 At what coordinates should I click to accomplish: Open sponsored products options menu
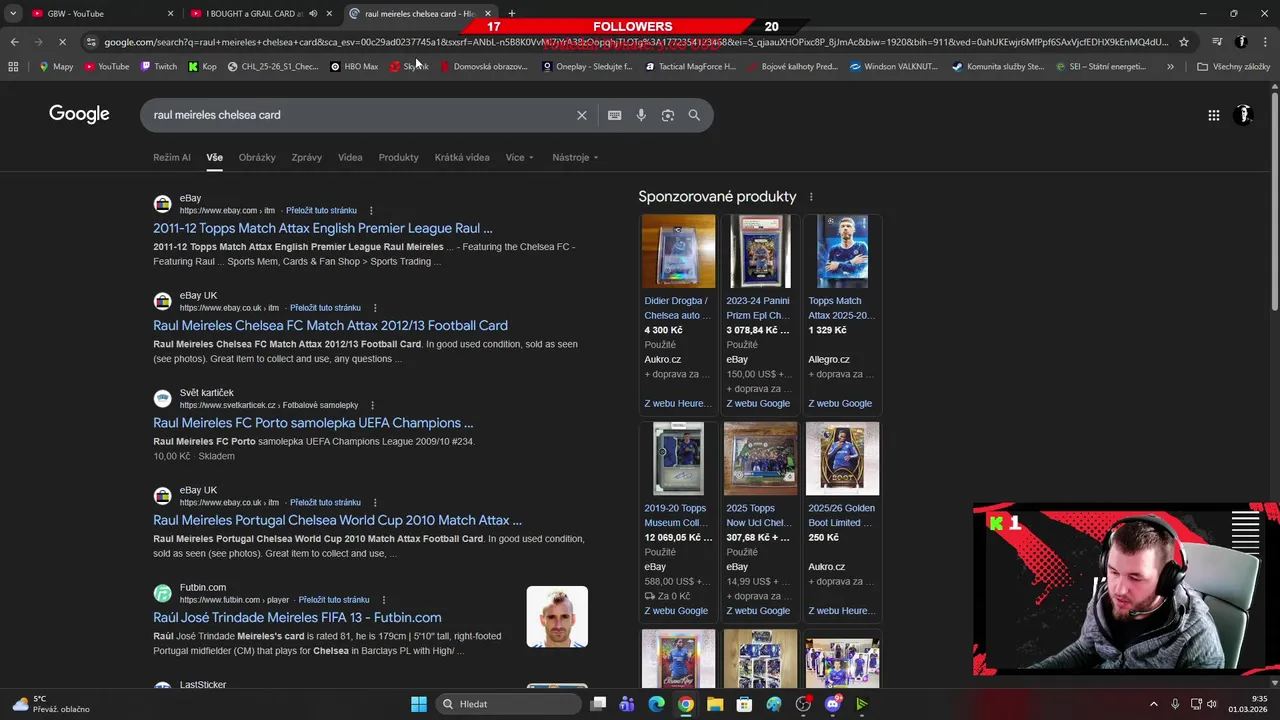(811, 197)
